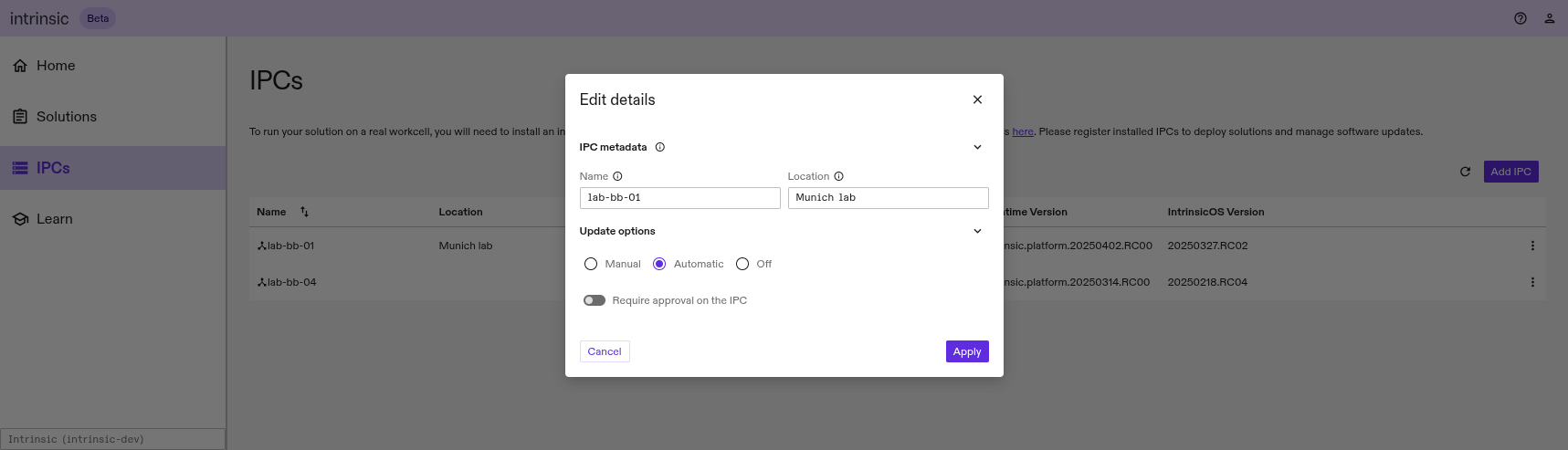Close the Edit details dialog
Image resolution: width=1568 pixels, height=450 pixels.
[x=977, y=99]
